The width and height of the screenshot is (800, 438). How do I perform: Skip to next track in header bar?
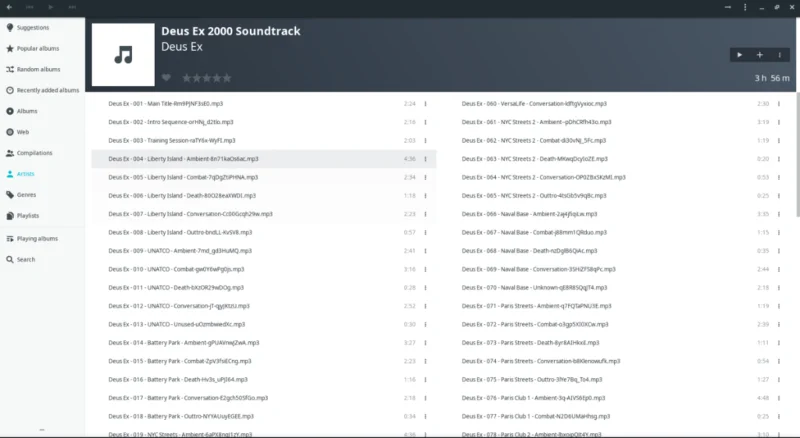pyautogui.click(x=72, y=7)
